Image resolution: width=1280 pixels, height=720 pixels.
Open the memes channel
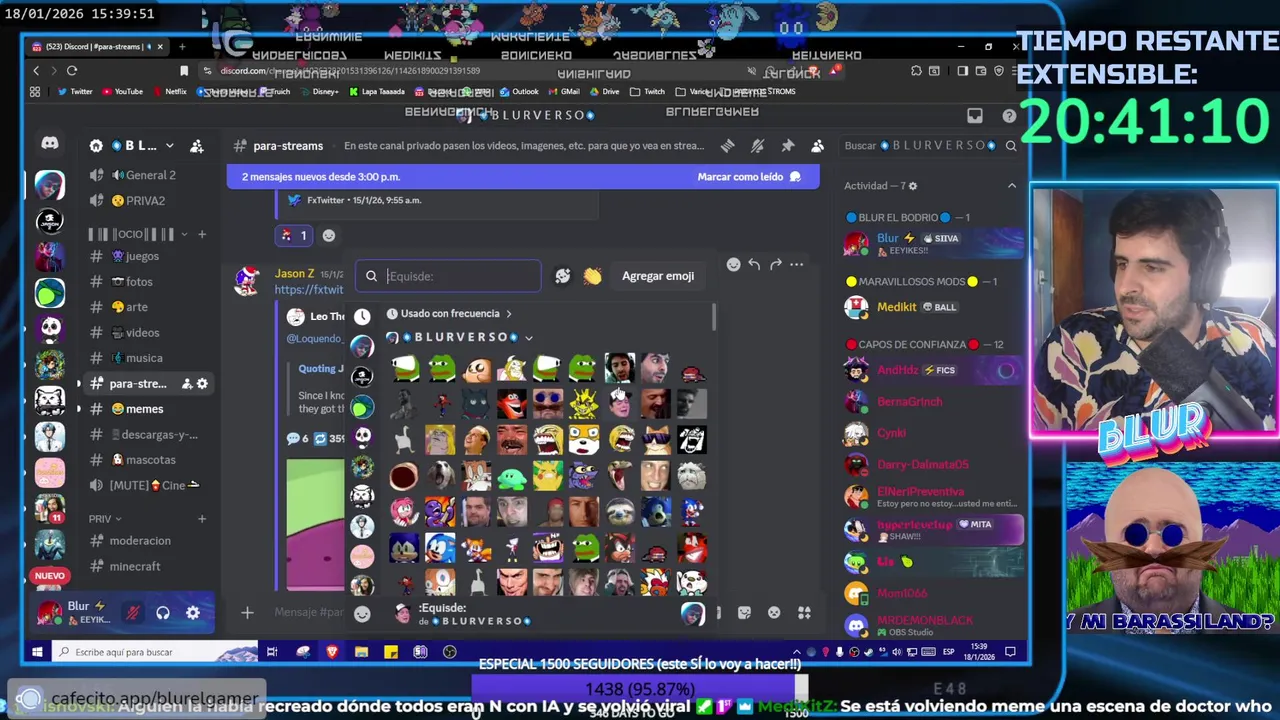click(144, 409)
